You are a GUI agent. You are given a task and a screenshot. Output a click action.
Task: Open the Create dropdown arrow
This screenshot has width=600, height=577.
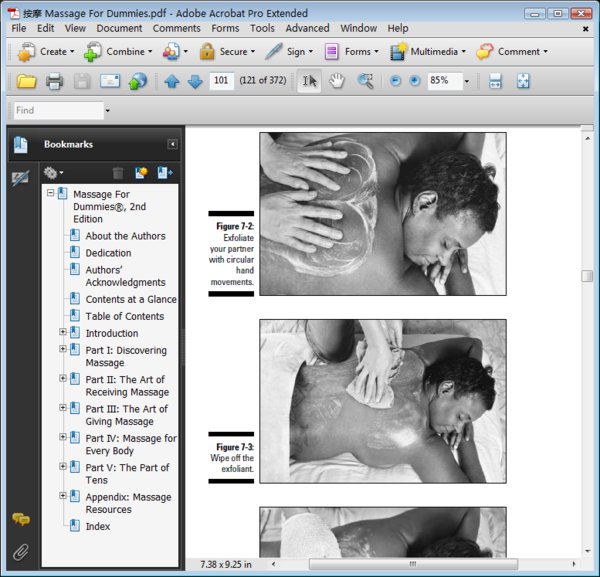click(72, 52)
